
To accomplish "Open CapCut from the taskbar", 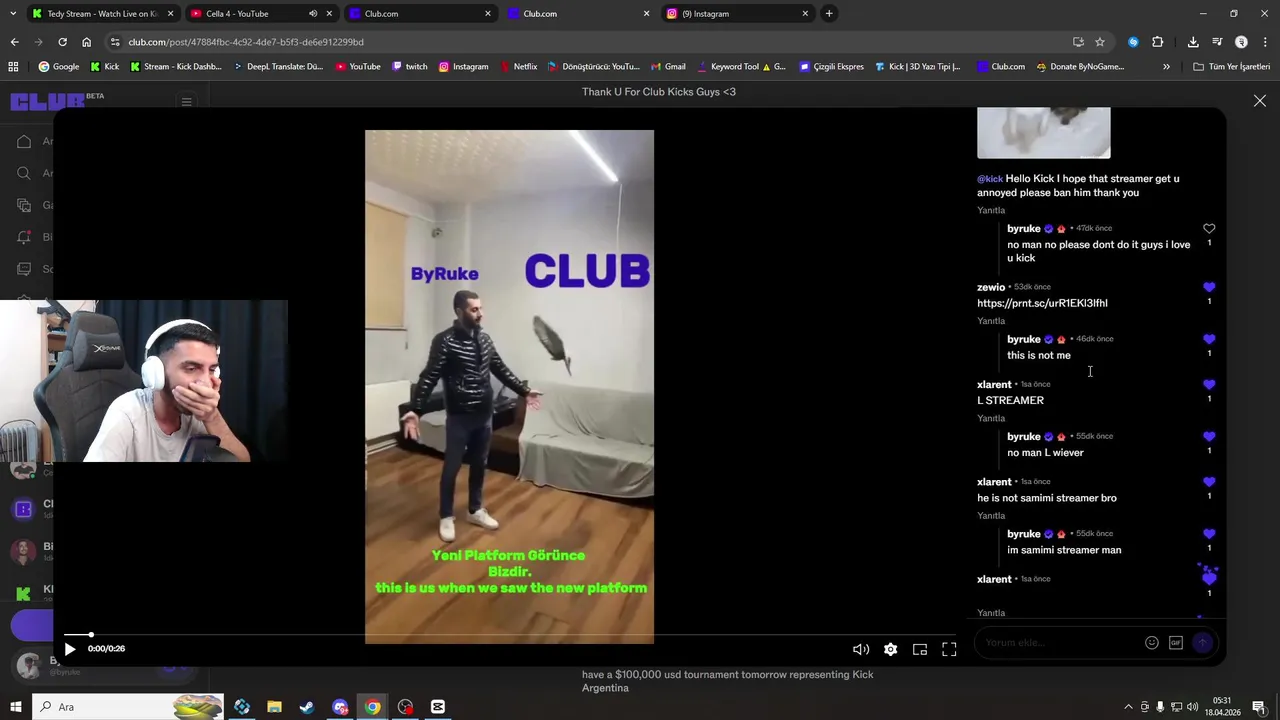I will (438, 707).
